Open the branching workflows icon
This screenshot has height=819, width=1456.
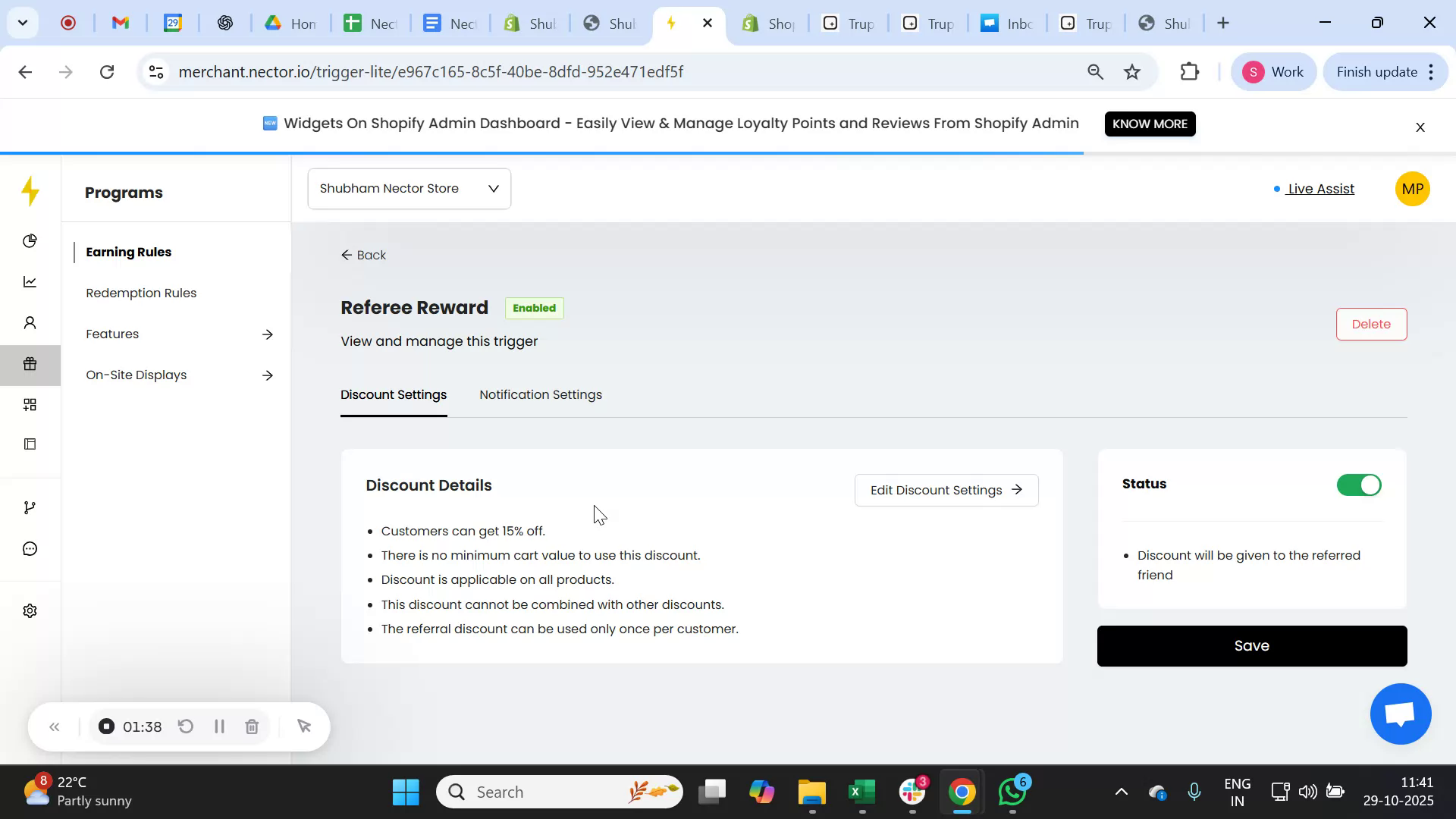[x=30, y=507]
